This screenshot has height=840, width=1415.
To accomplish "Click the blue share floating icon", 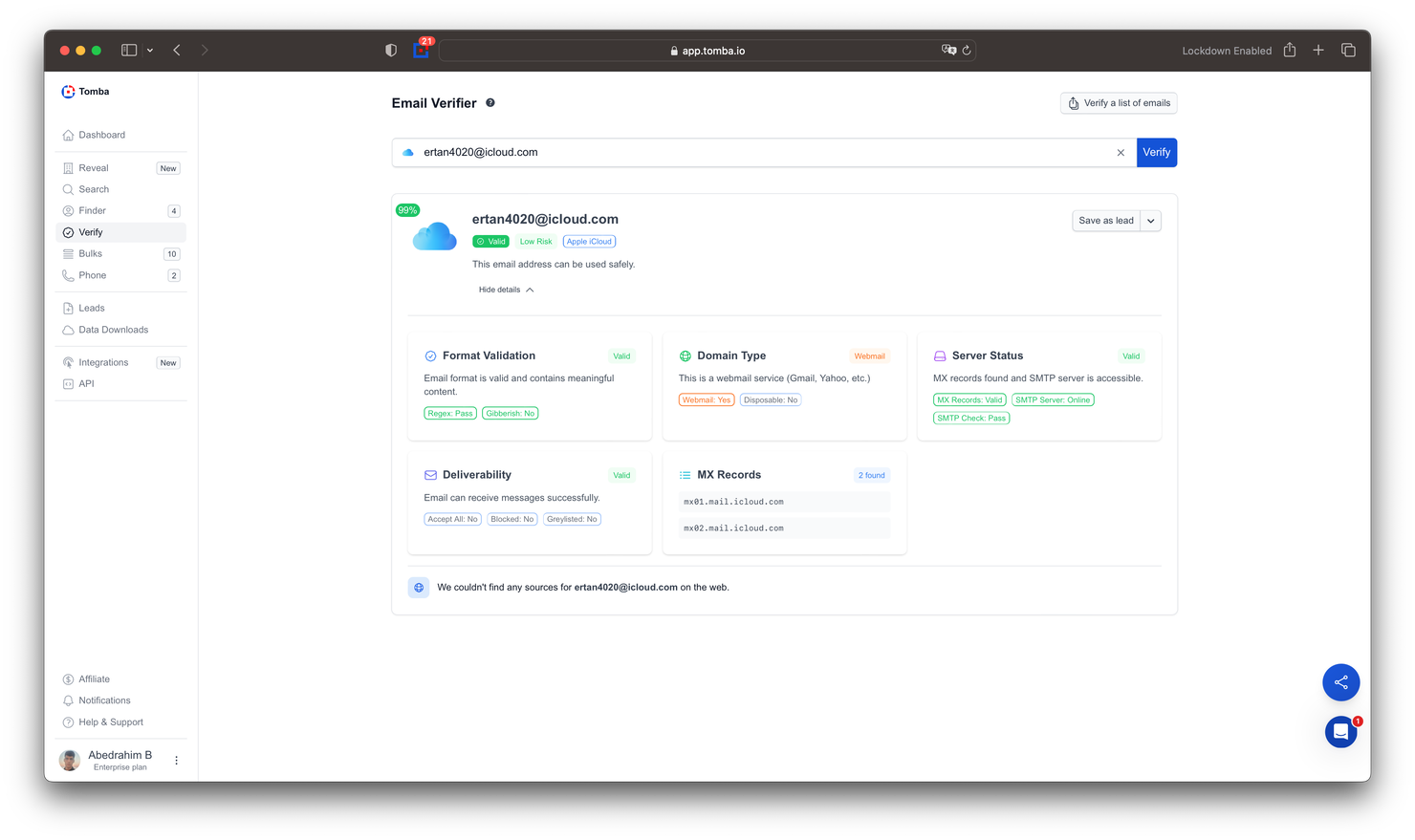I will [1340, 682].
